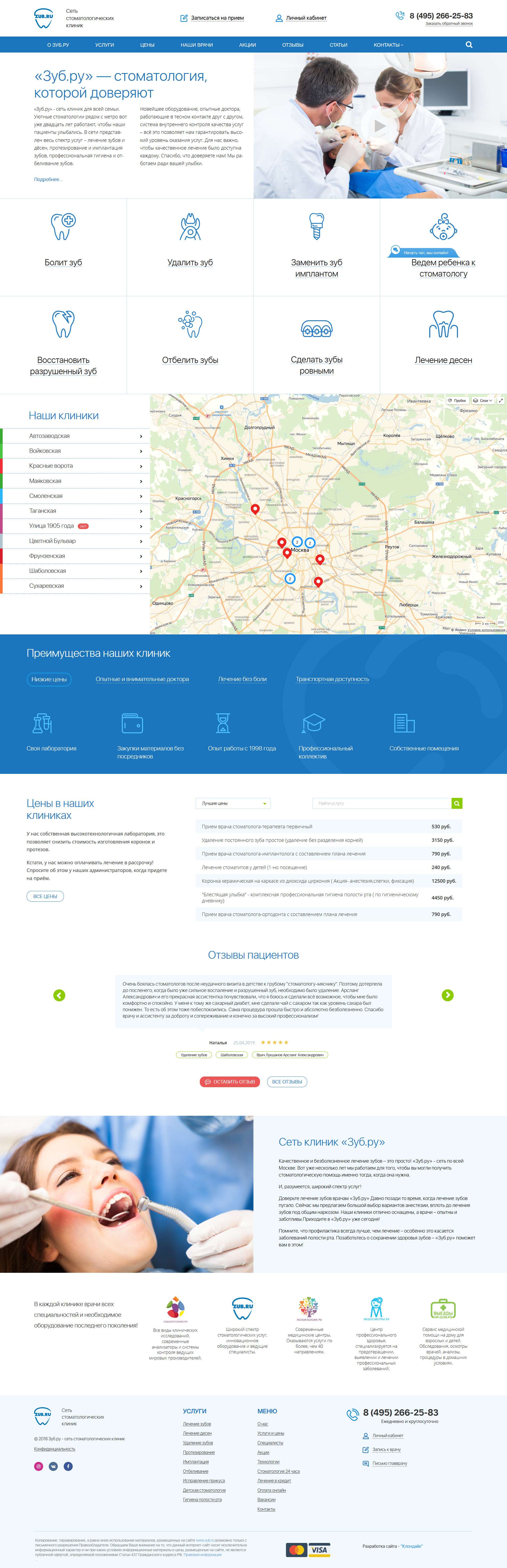Select the 'Лечение без боли' advantages tab
Image resolution: width=507 pixels, height=1568 pixels.
(242, 679)
